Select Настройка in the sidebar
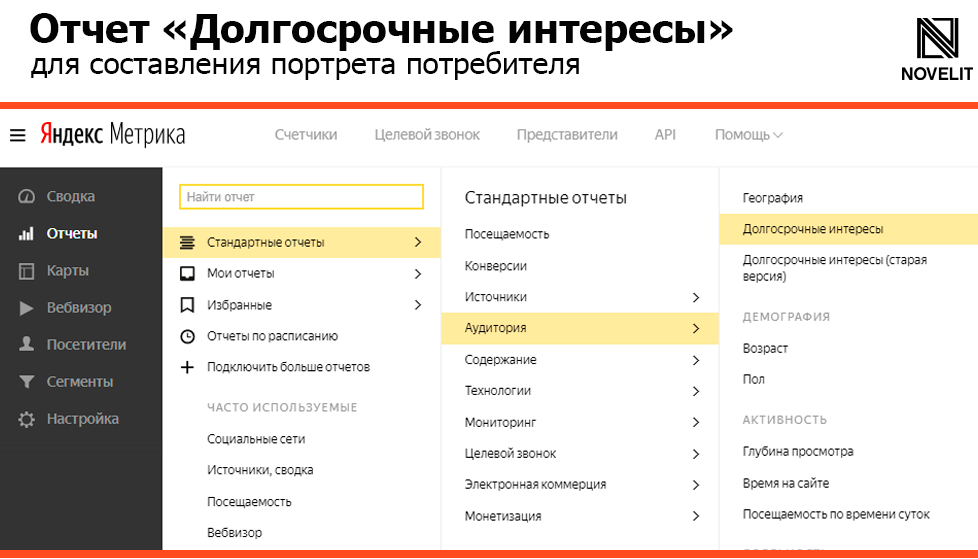Viewport: 978px width, 559px height. click(81, 419)
